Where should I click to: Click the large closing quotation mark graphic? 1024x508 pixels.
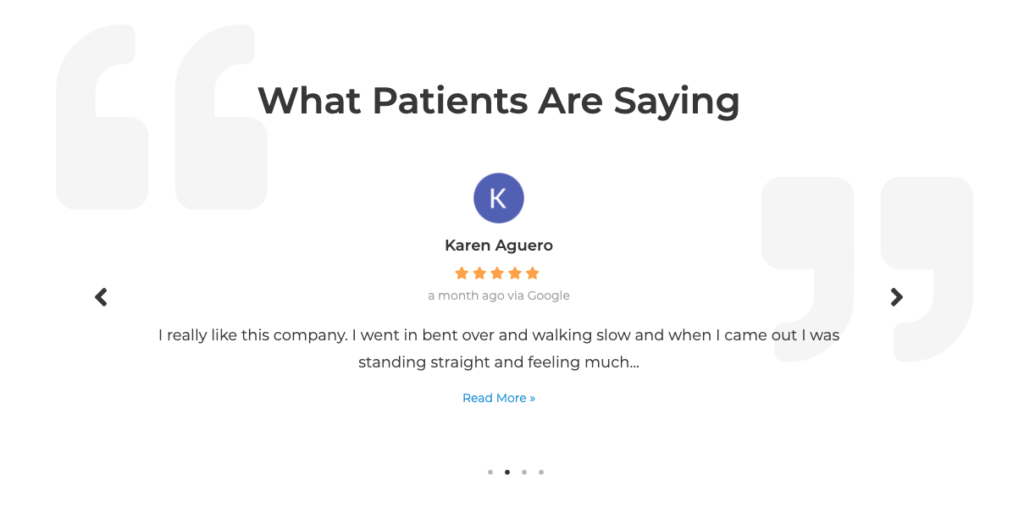867,269
